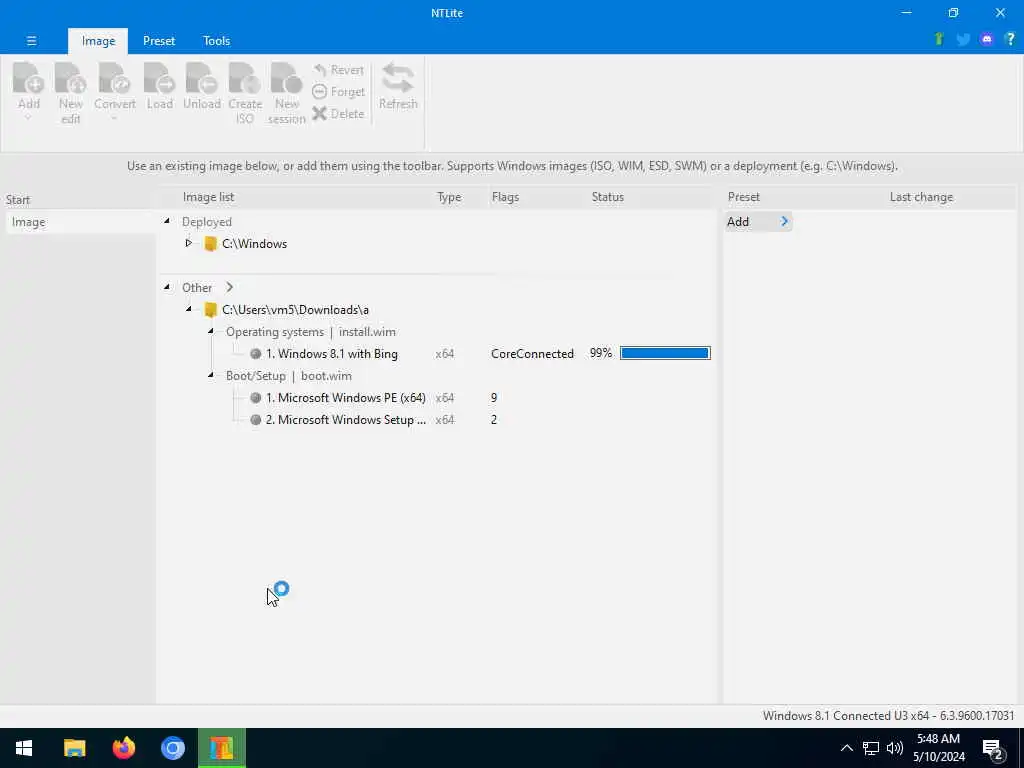Collapse Boot/Setup | boot.wim section

211,375
